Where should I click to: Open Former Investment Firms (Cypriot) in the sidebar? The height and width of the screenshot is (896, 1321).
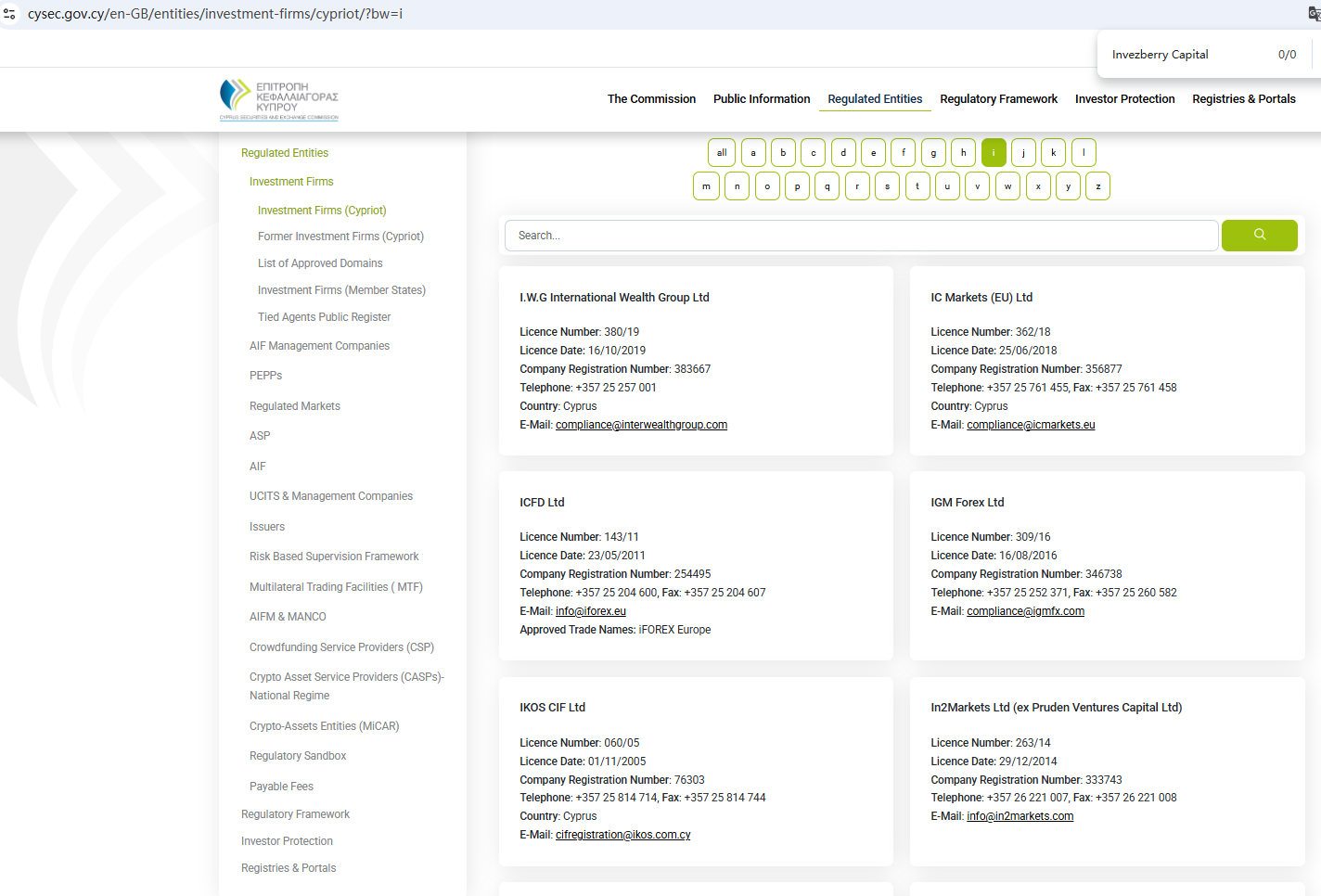tap(340, 237)
